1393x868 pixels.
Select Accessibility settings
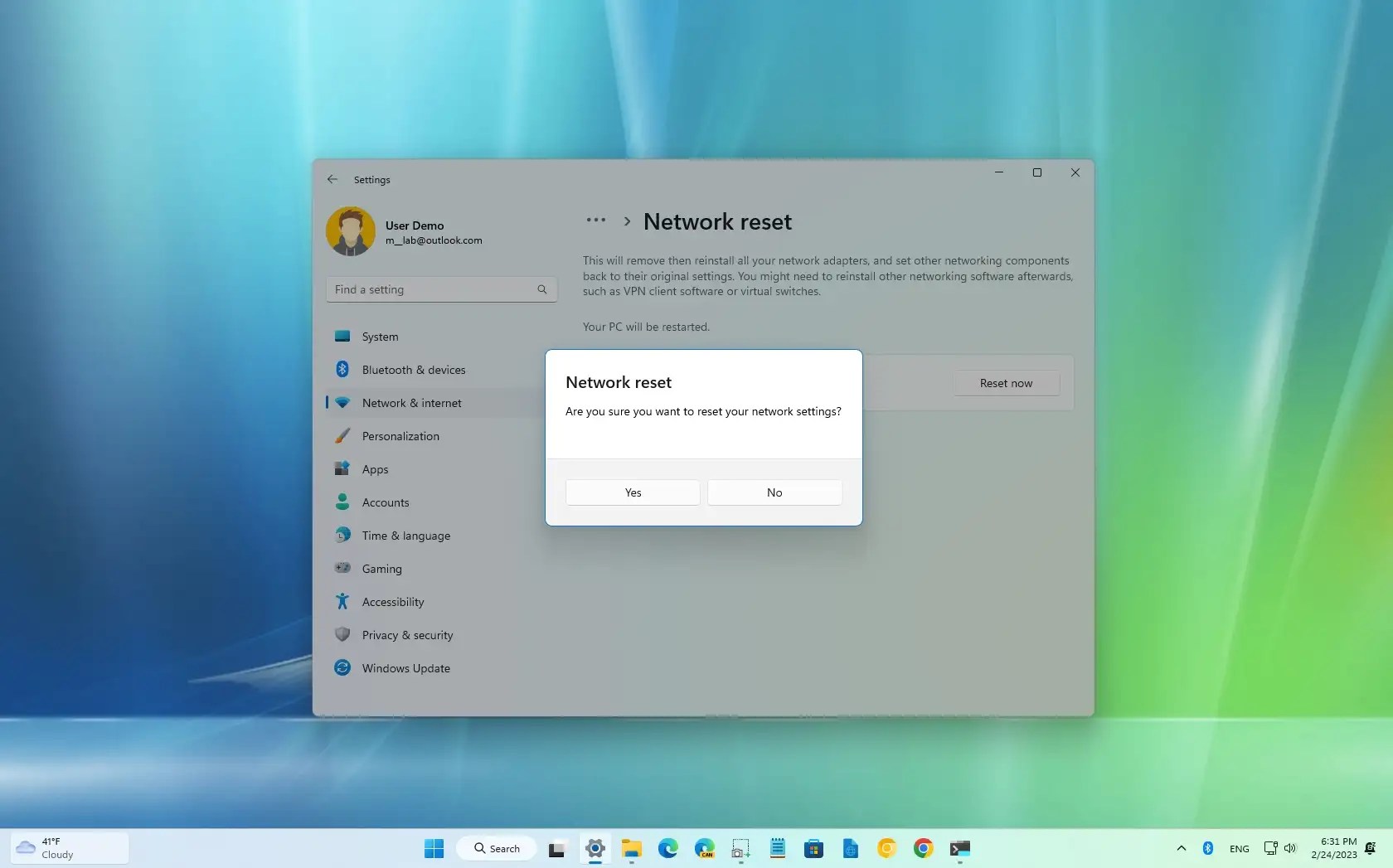click(392, 601)
